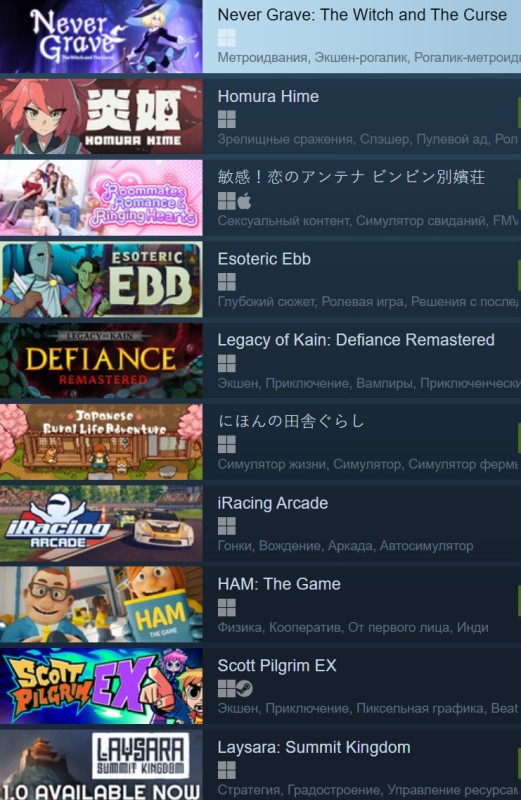Click the Windows icon under Laysara: Summit Kingdom
Screen dimensions: 521x800
coord(227,770)
